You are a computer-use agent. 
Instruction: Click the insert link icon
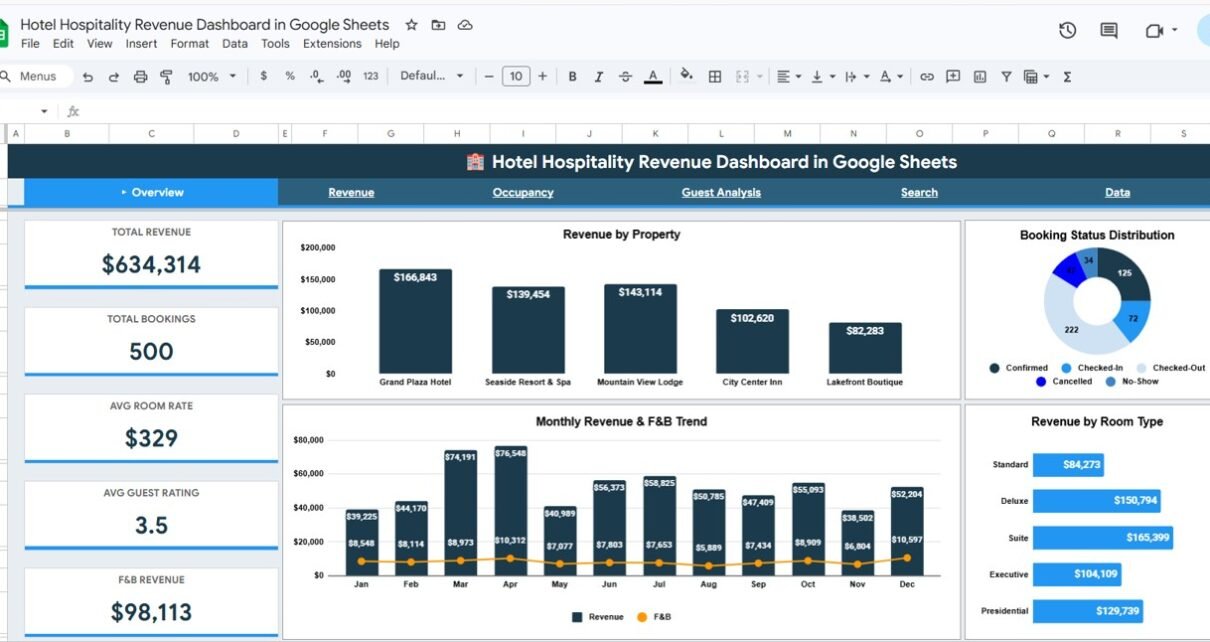(x=927, y=77)
